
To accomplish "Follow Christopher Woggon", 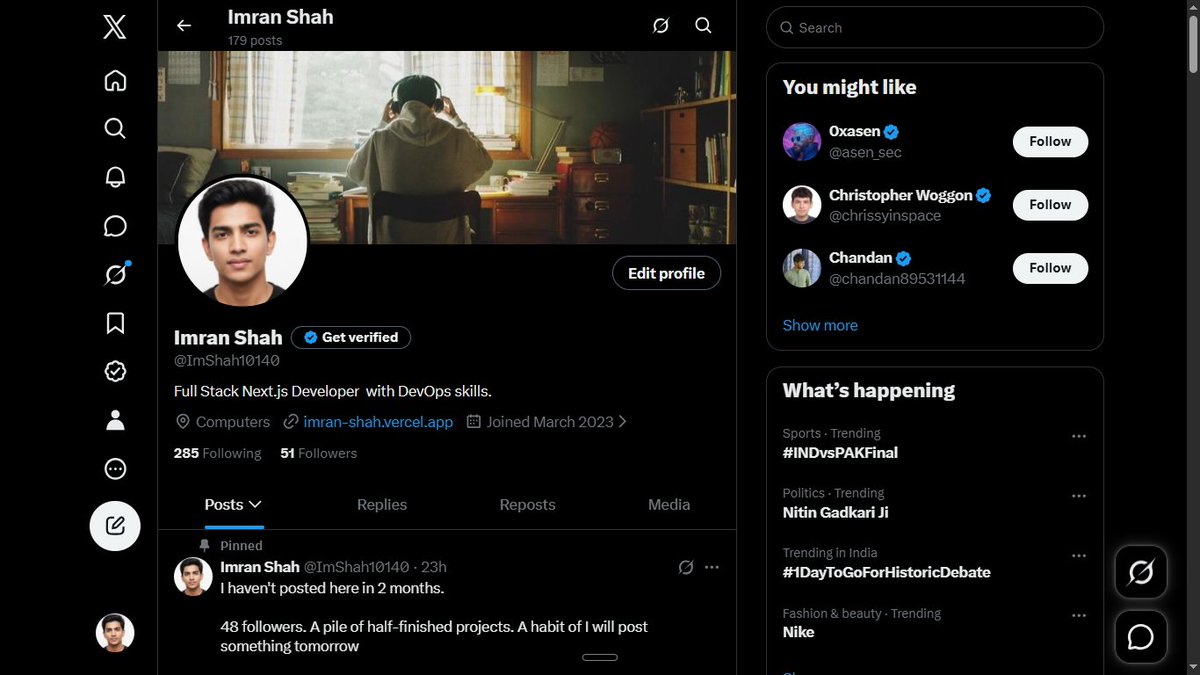I will tap(1050, 204).
